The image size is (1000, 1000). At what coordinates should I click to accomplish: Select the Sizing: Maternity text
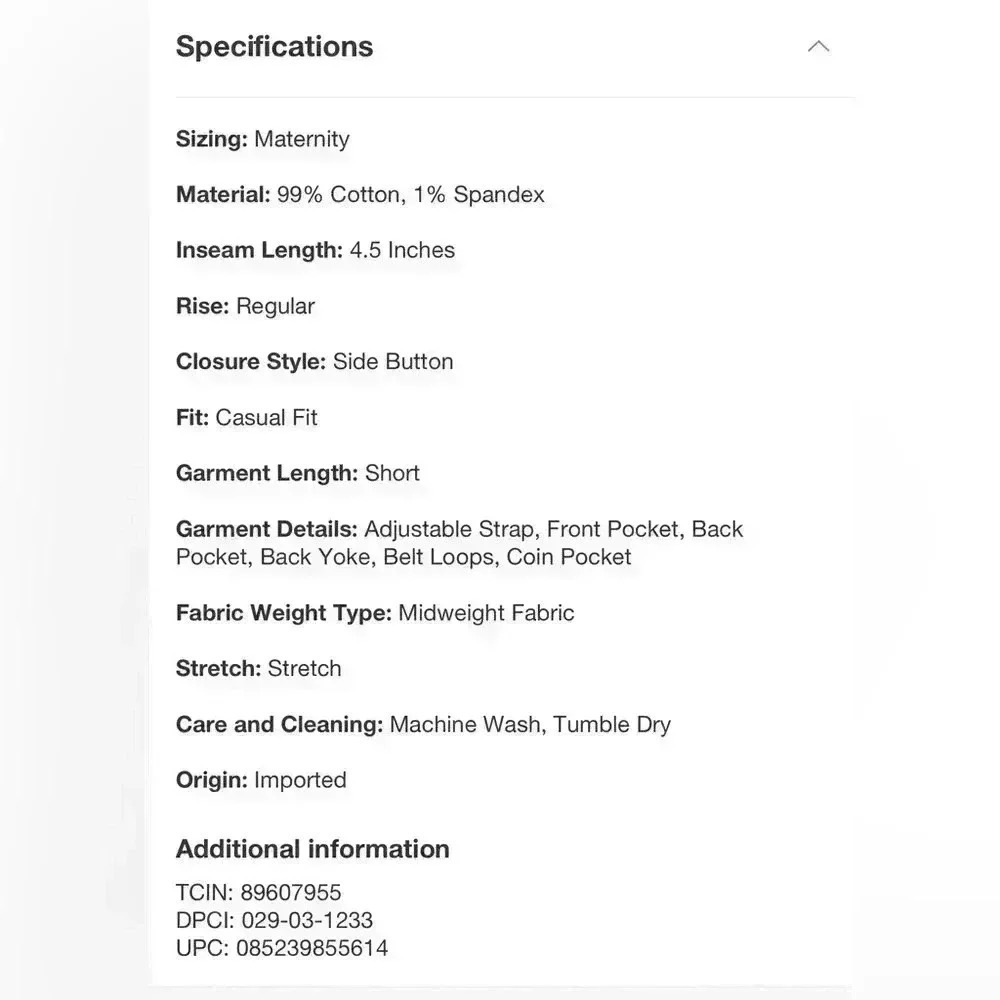[263, 139]
